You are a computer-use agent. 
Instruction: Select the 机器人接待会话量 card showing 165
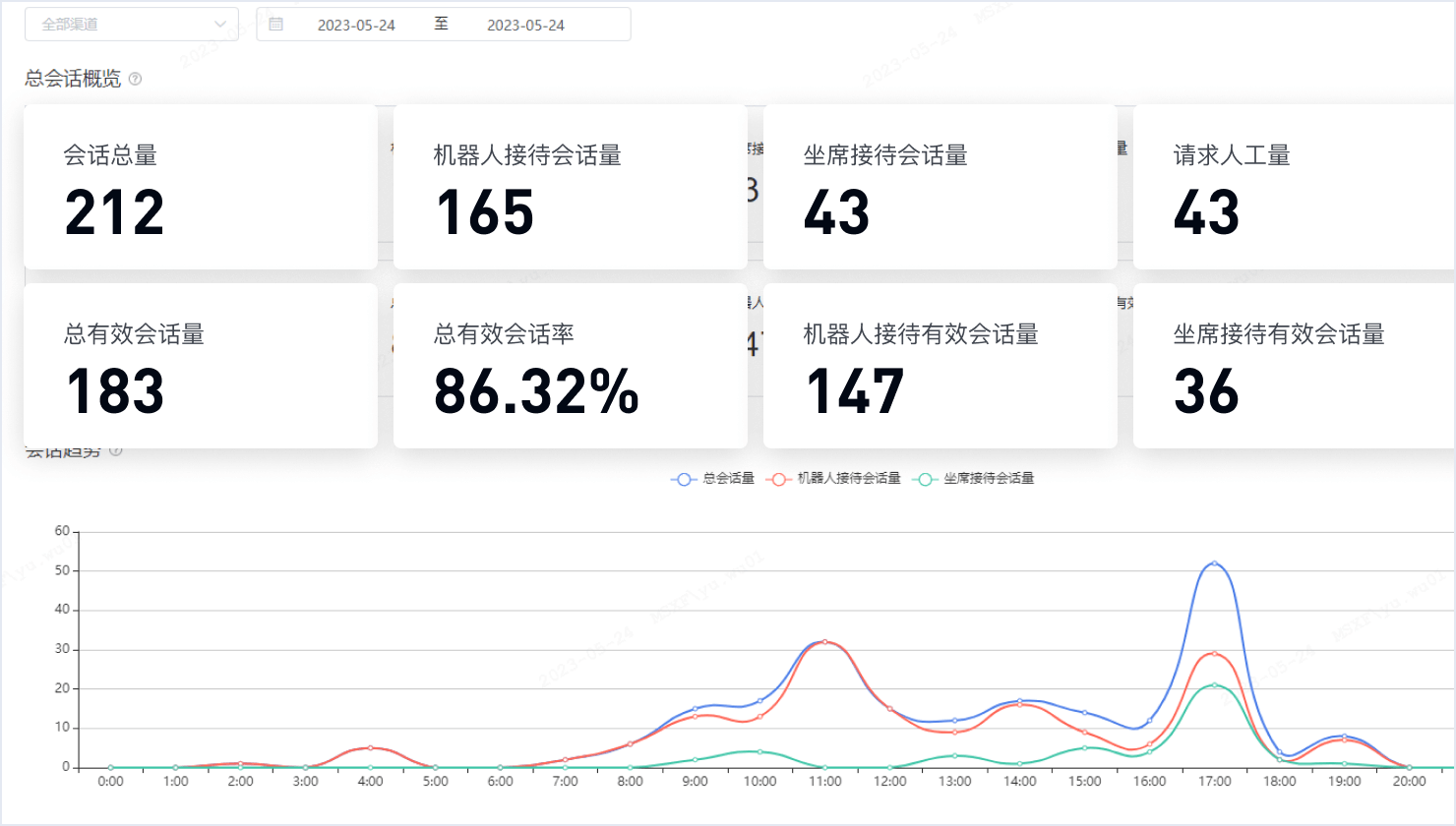tap(571, 187)
